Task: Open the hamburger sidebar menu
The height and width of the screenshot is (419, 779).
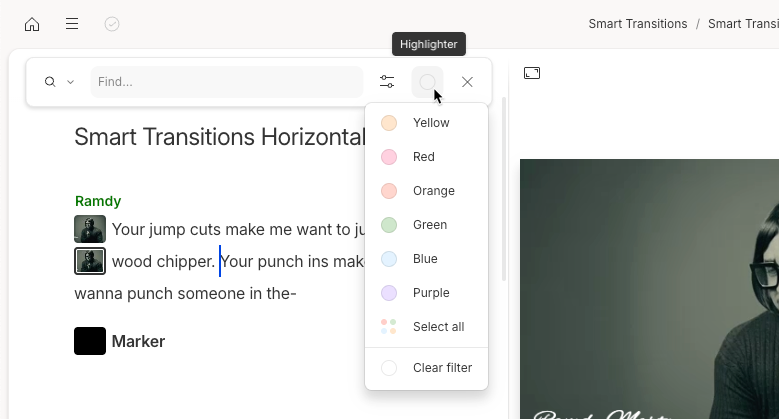Action: [x=72, y=24]
